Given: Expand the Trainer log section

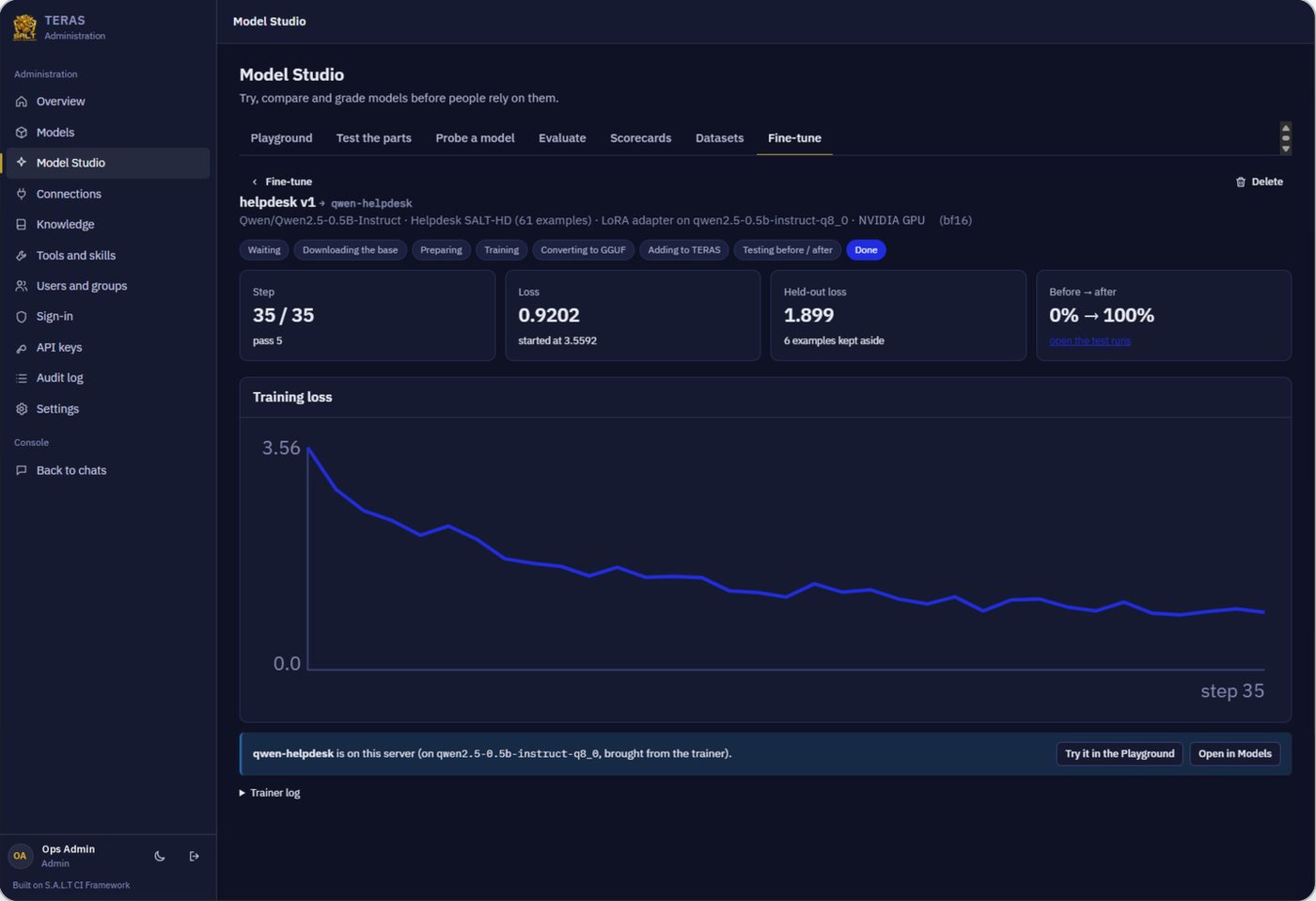Looking at the screenshot, I should [x=270, y=793].
